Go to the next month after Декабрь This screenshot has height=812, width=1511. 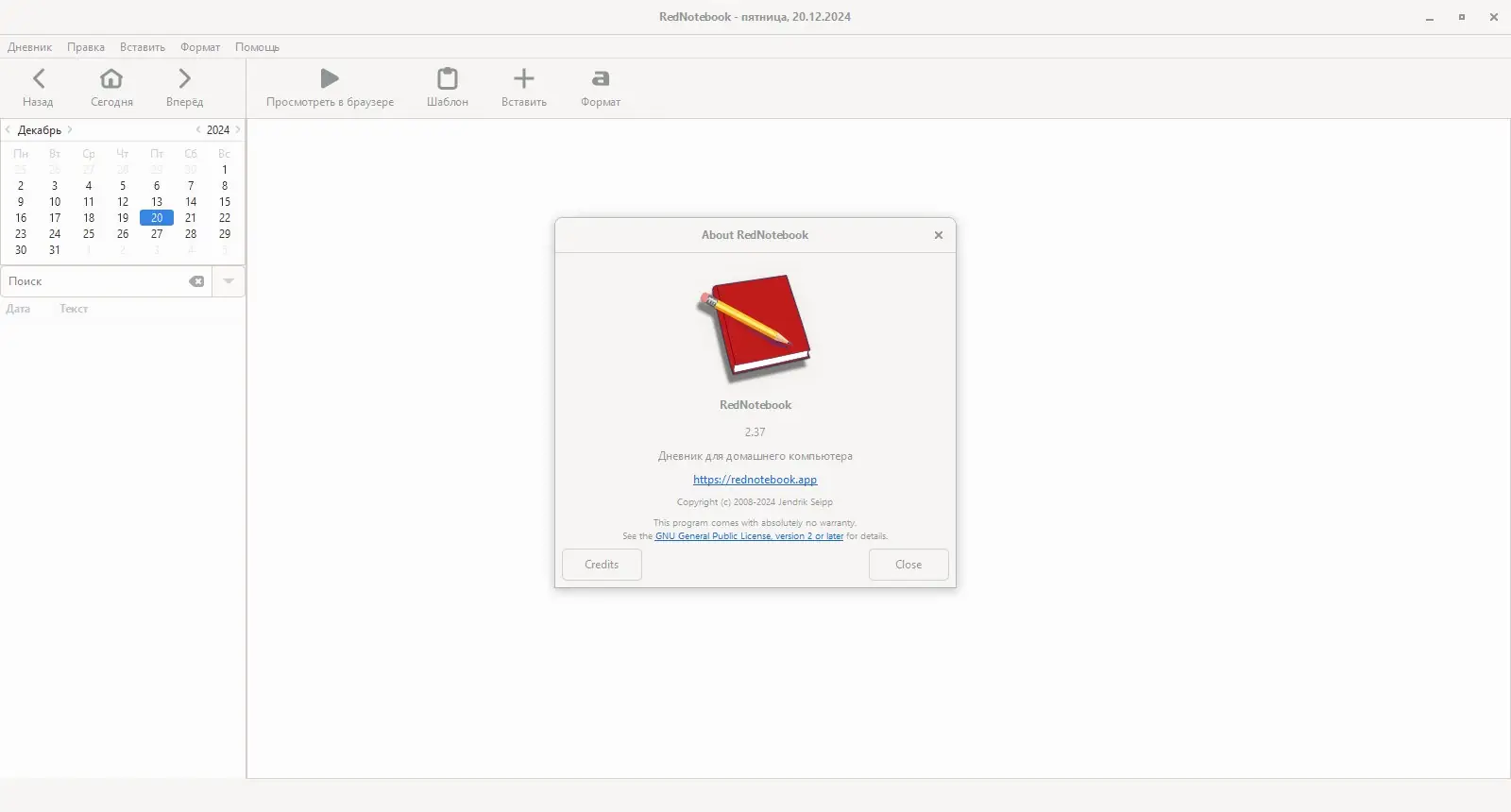click(70, 129)
